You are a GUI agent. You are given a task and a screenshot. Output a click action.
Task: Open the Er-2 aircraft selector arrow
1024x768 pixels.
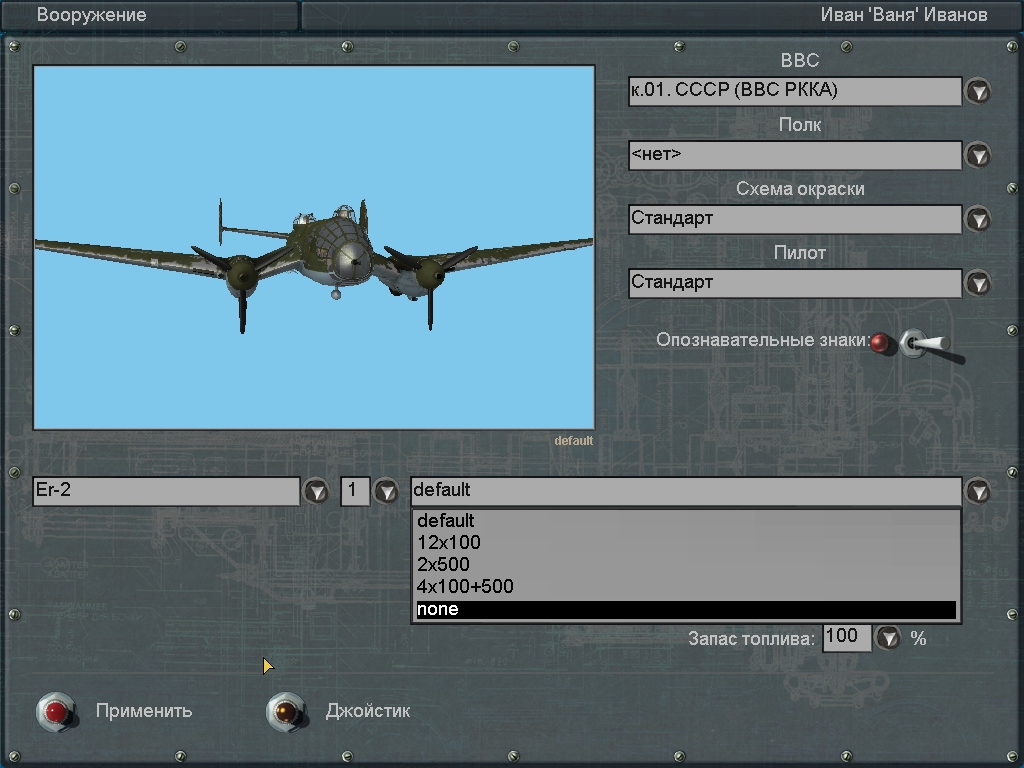(x=316, y=491)
